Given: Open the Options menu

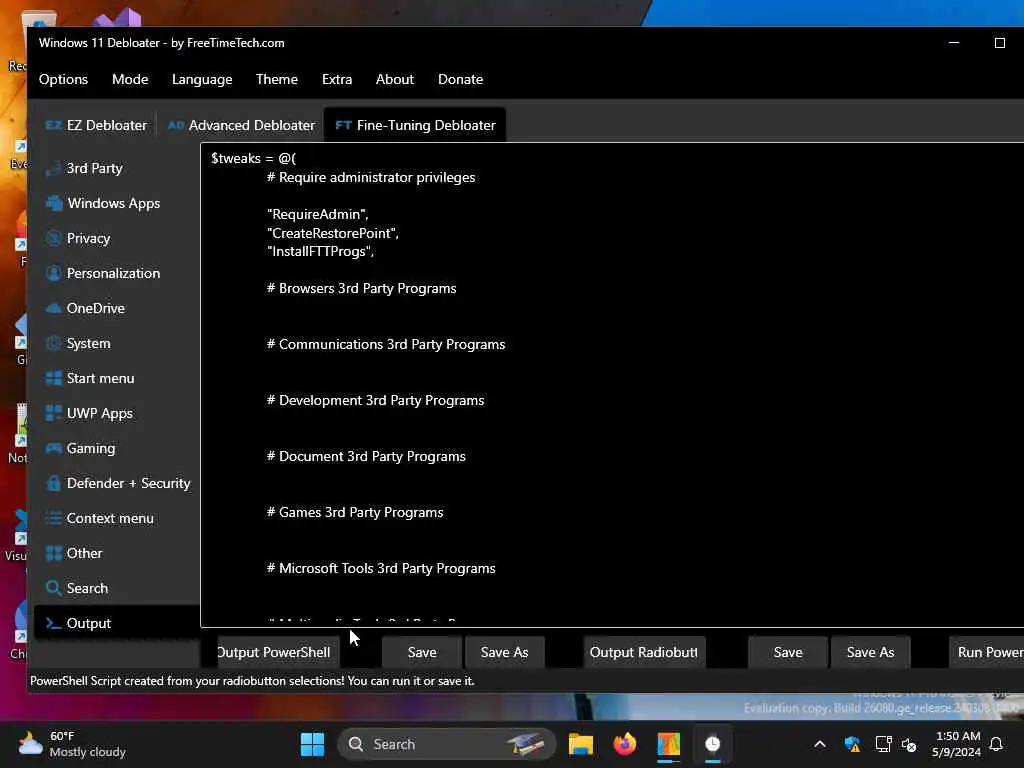Looking at the screenshot, I should pos(63,79).
